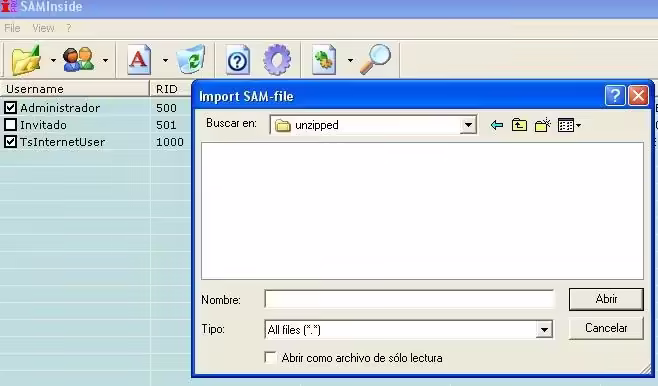Close the Import SAM-file dialog
This screenshot has height=386, width=658.
pyautogui.click(x=638, y=96)
